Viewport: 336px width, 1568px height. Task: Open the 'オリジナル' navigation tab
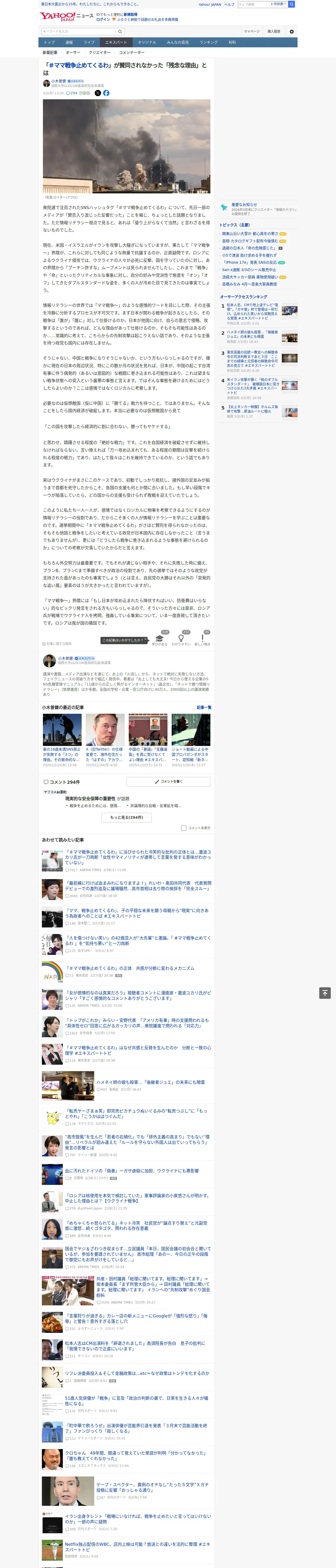coord(147,43)
